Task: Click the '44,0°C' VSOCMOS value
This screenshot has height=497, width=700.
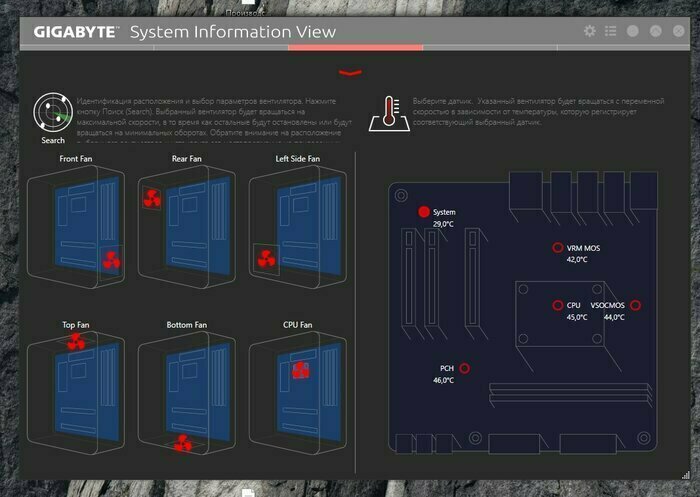Action: pyautogui.click(x=614, y=317)
